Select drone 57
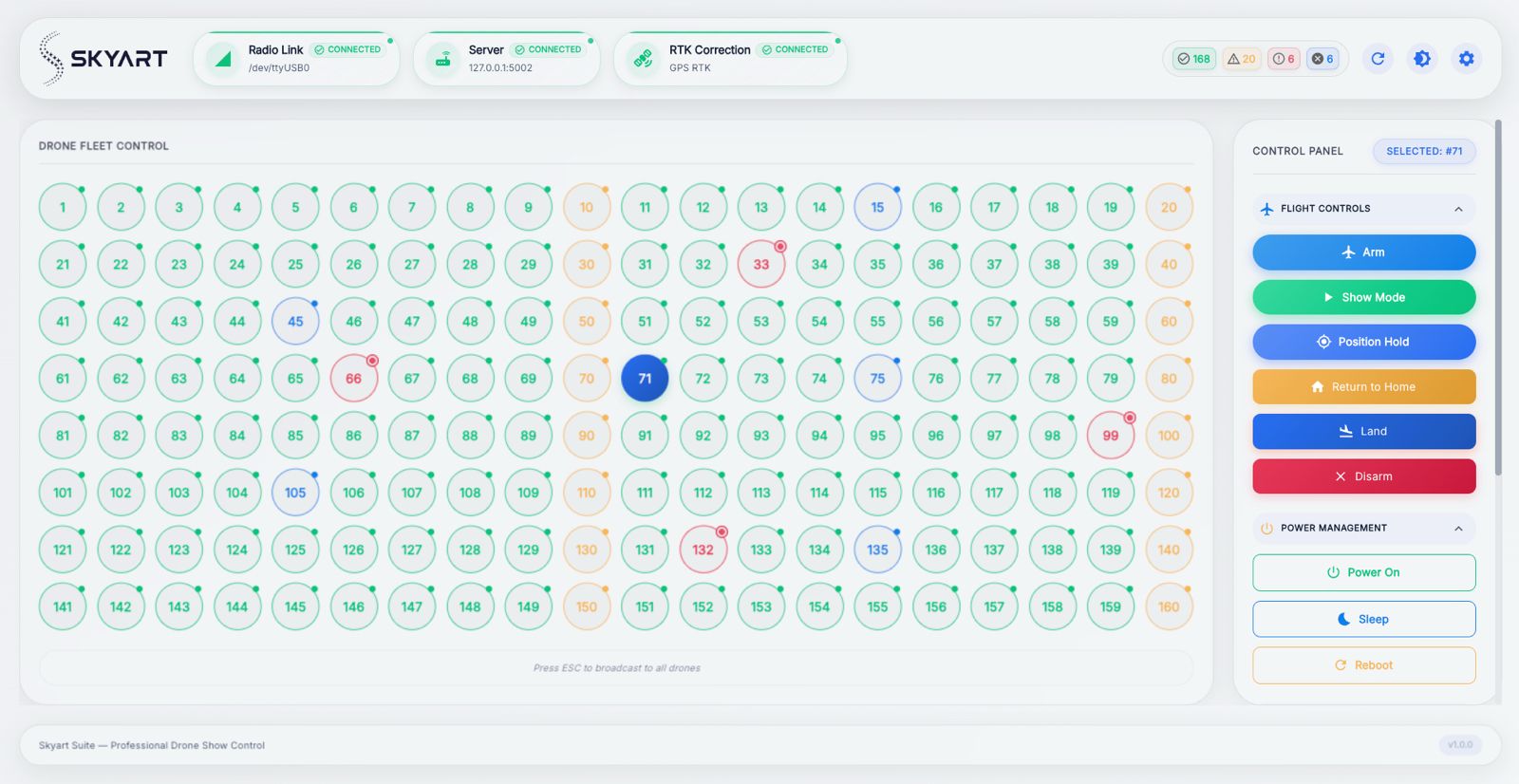This screenshot has height=784, width=1519. point(994,321)
